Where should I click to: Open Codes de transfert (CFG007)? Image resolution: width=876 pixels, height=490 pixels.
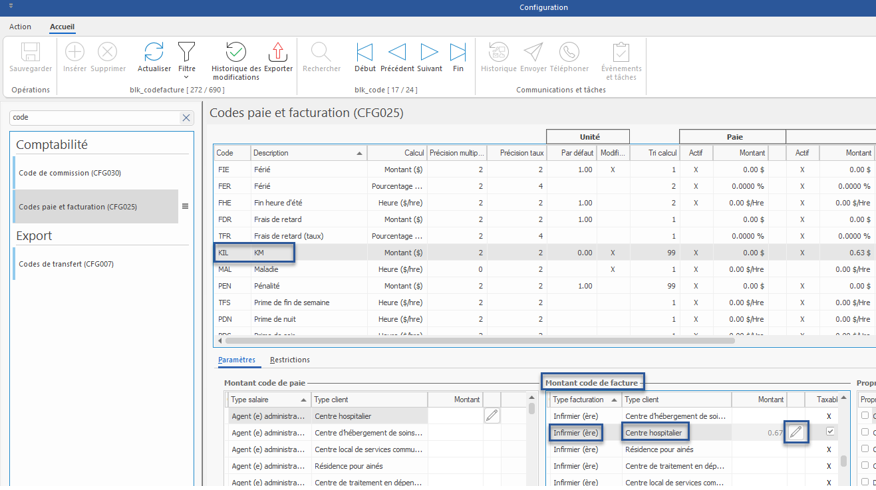point(66,264)
